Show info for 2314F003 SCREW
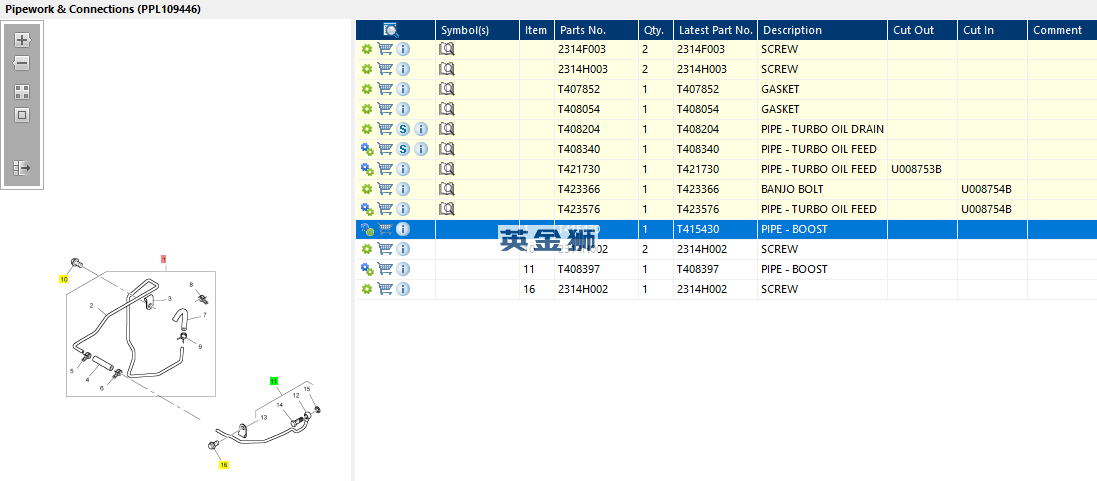 pos(403,50)
